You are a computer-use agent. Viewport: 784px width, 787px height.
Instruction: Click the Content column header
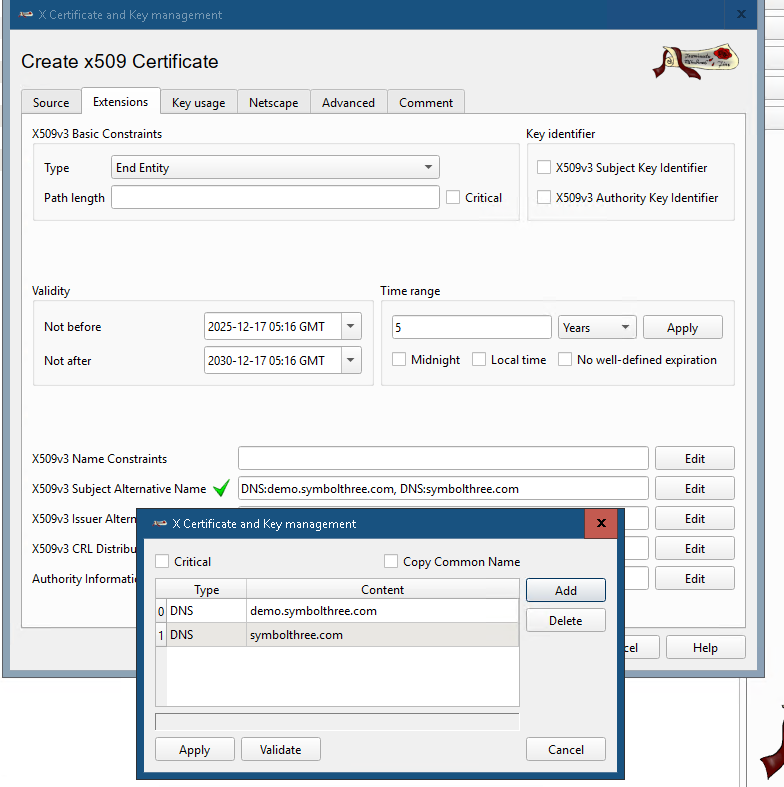(x=382, y=589)
